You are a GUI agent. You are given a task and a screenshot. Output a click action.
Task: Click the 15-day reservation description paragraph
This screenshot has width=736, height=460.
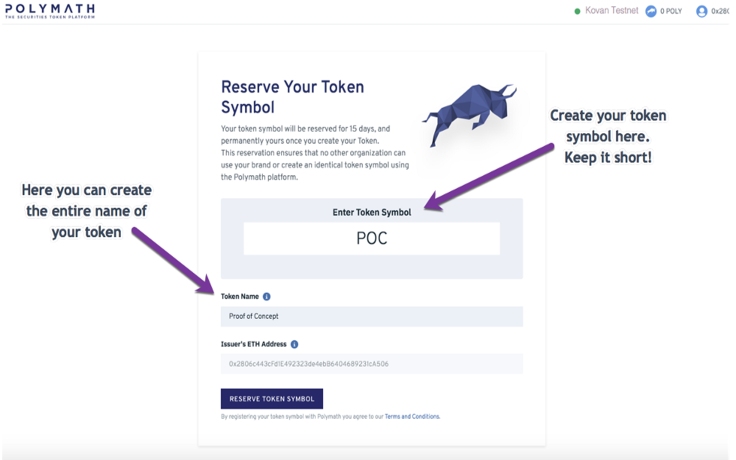[x=315, y=153]
